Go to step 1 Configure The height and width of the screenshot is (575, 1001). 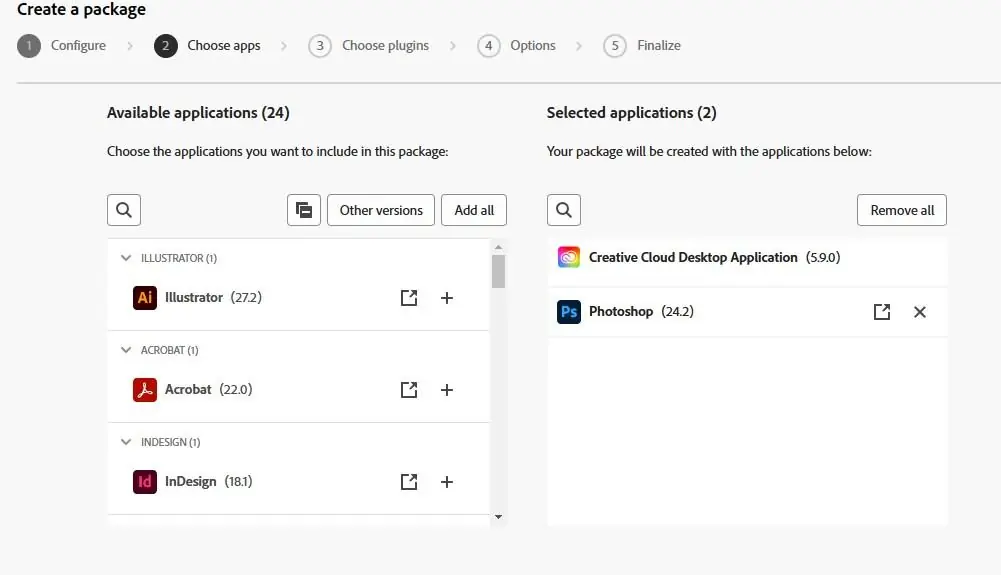point(62,46)
